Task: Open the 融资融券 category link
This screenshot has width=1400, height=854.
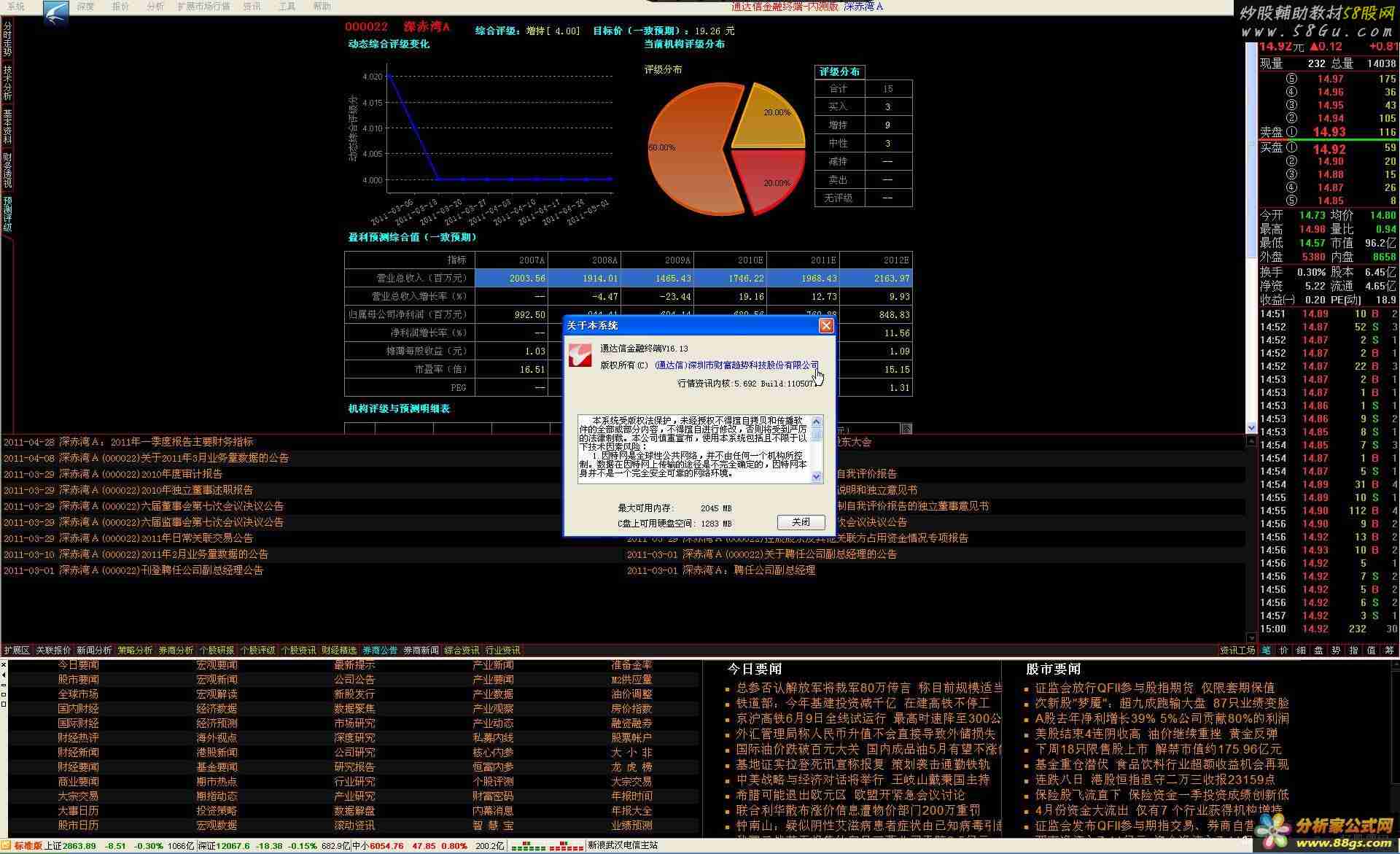Action: 631,723
